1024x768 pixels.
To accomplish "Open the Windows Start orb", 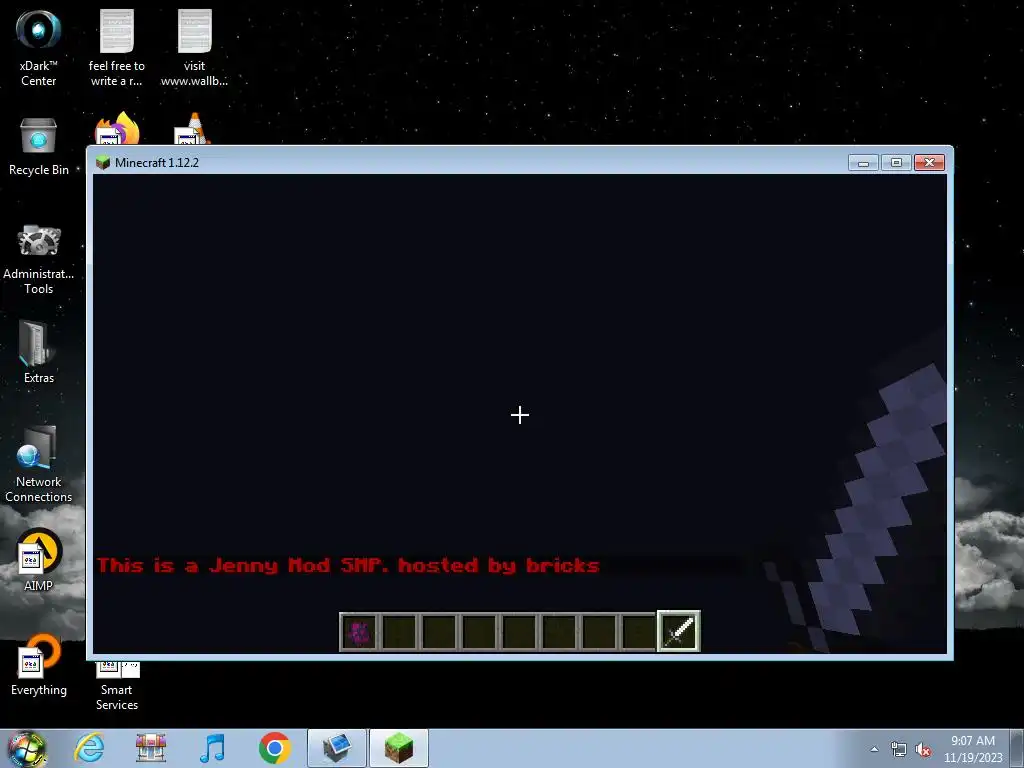I will [27, 748].
